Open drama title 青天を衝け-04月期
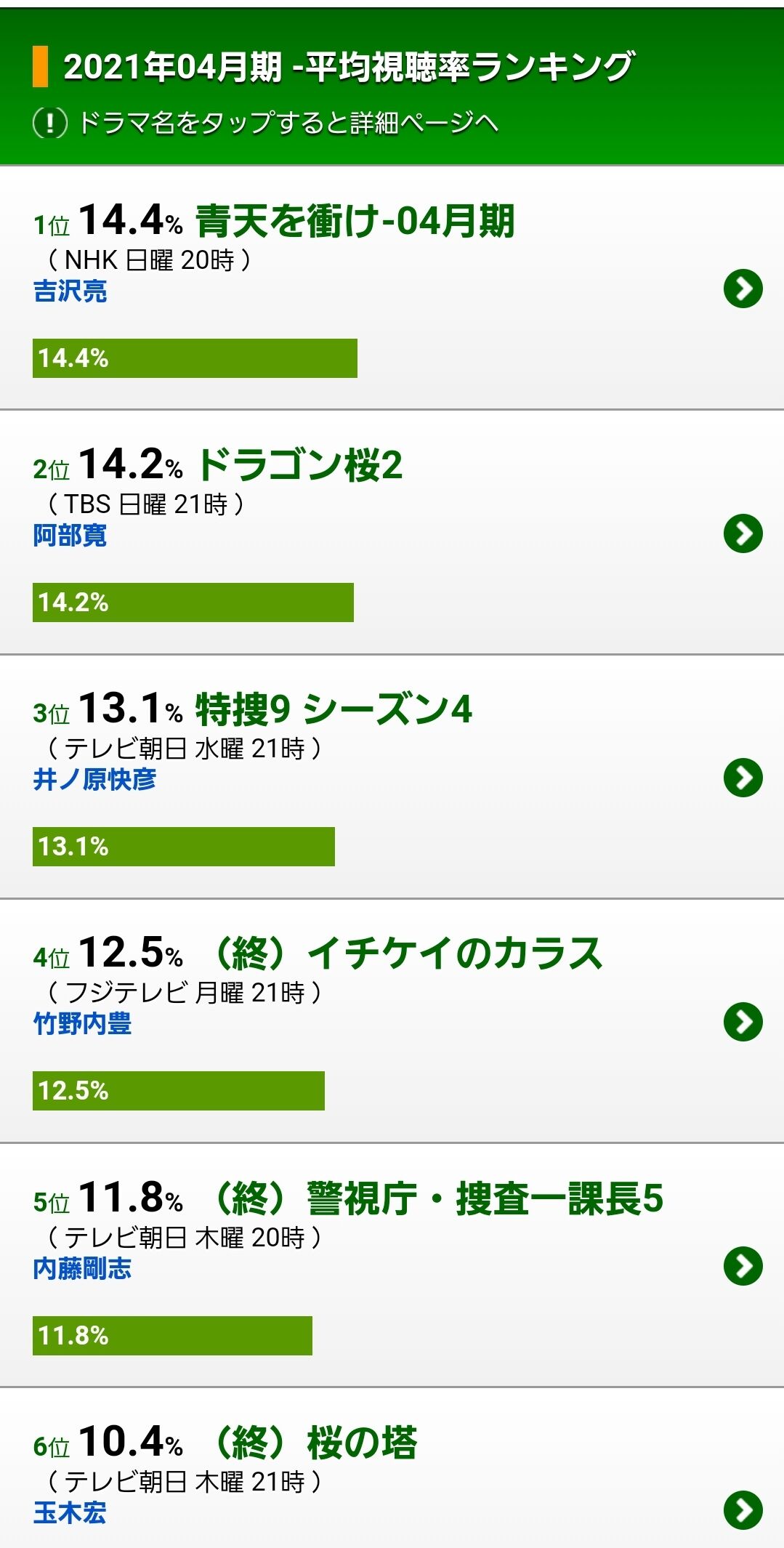The image size is (784, 1548). (x=355, y=221)
